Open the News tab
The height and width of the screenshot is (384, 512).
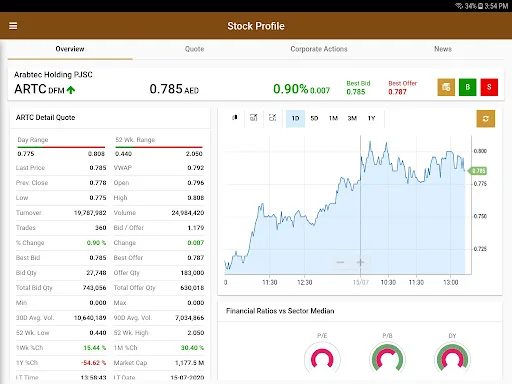(x=443, y=49)
